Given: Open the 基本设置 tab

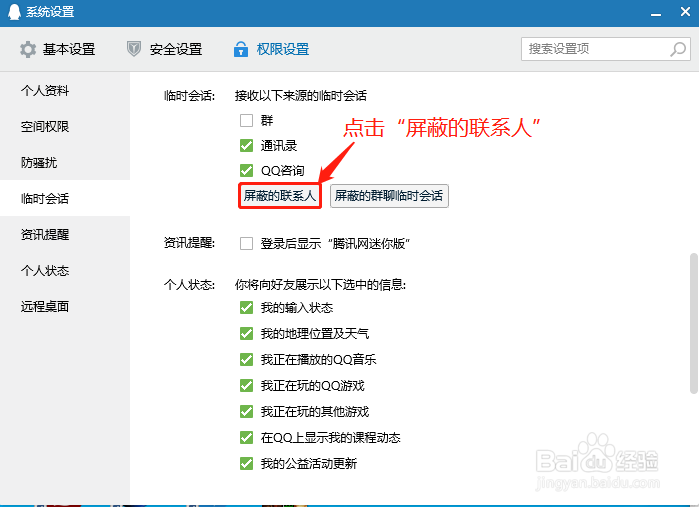Looking at the screenshot, I should coord(58,49).
